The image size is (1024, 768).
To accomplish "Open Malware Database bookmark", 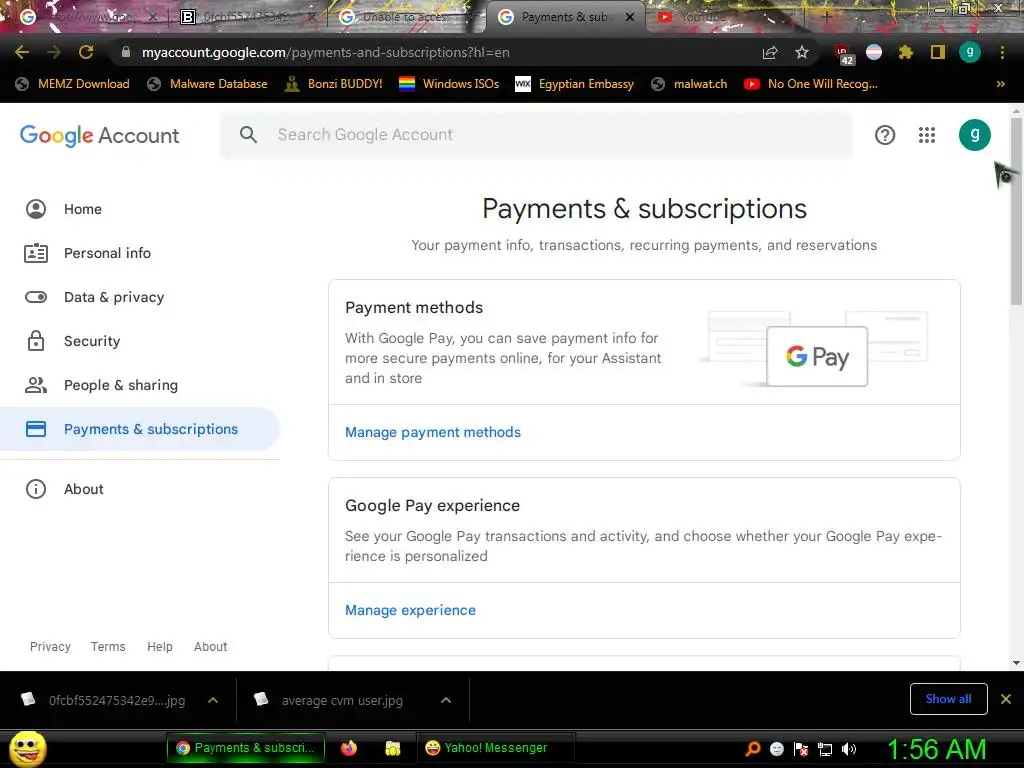I will tap(208, 84).
